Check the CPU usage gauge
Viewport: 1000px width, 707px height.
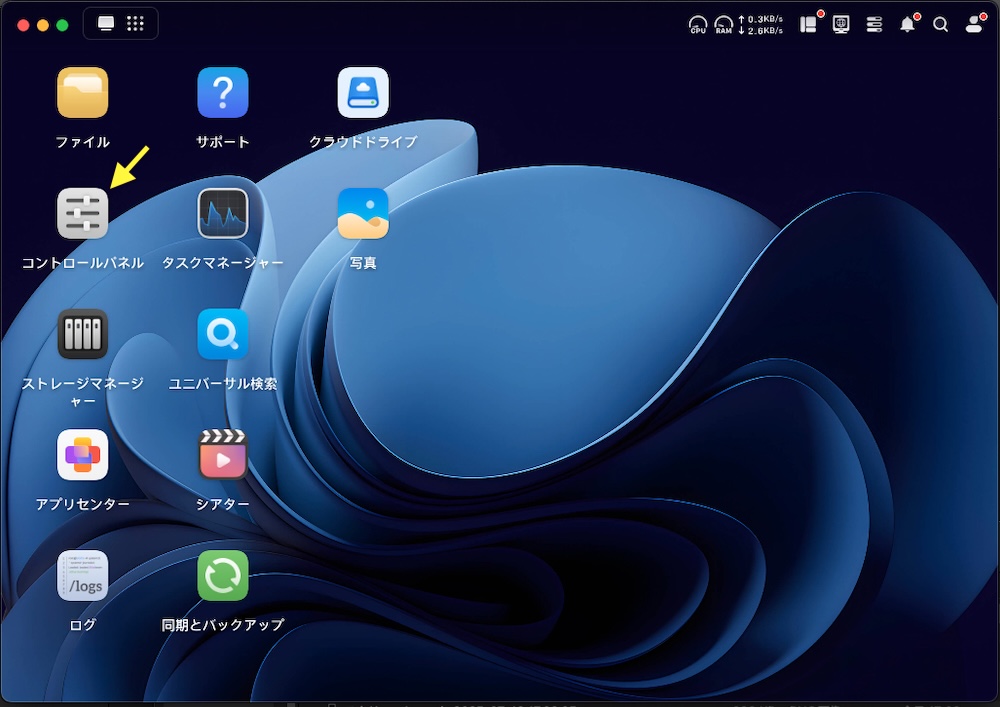[698, 25]
